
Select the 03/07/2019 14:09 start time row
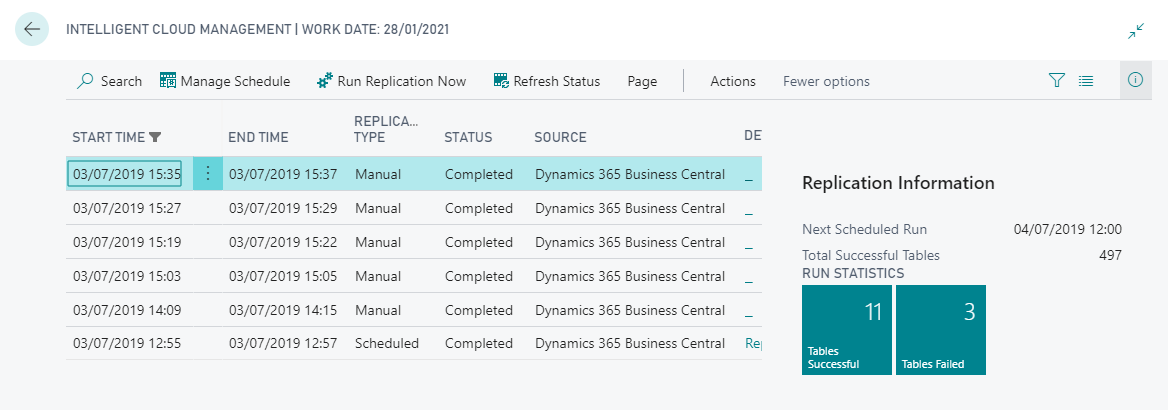coord(127,310)
